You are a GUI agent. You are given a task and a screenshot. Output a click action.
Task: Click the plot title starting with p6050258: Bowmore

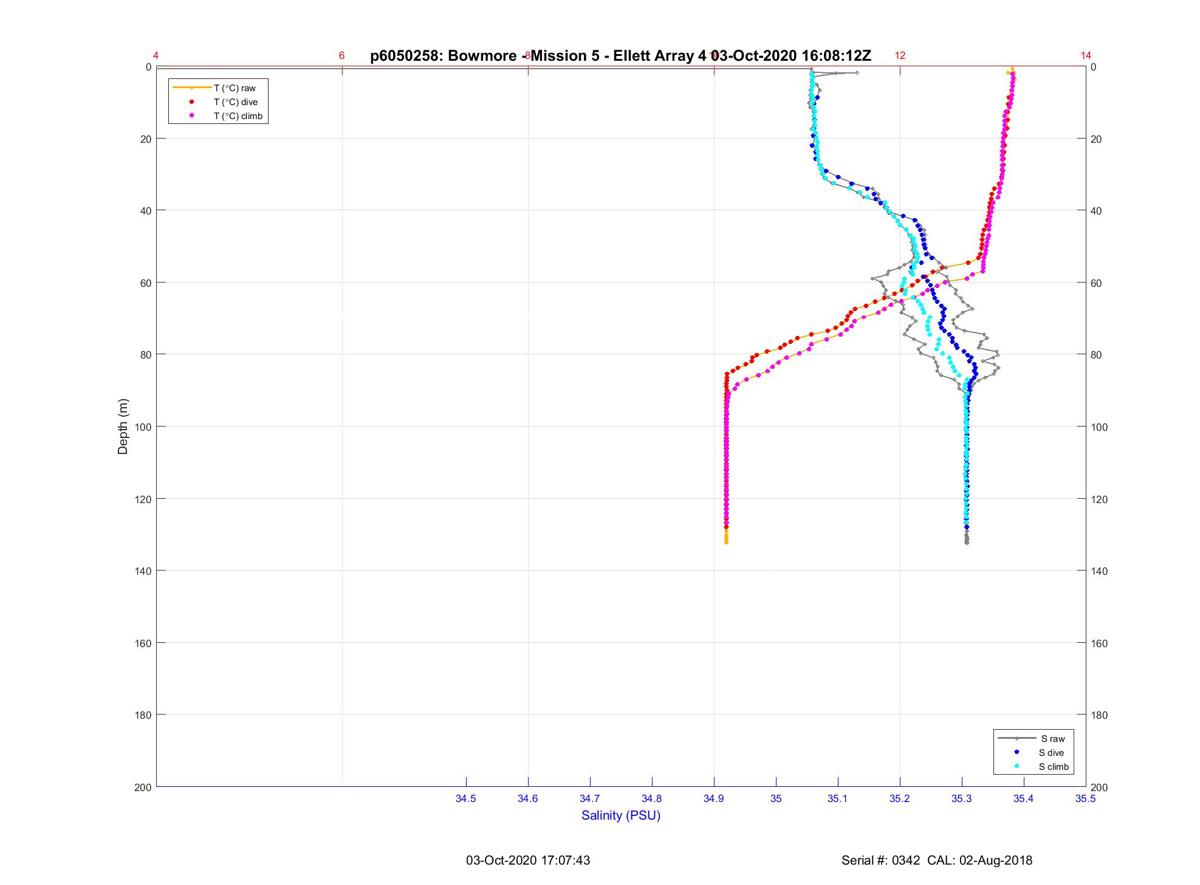coord(620,56)
